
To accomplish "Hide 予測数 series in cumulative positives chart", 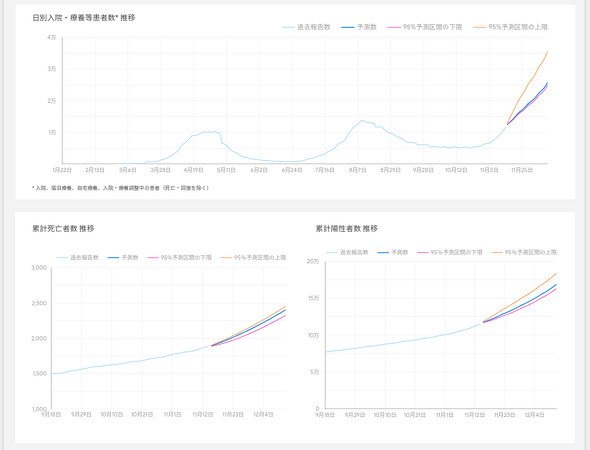I will (x=393, y=252).
